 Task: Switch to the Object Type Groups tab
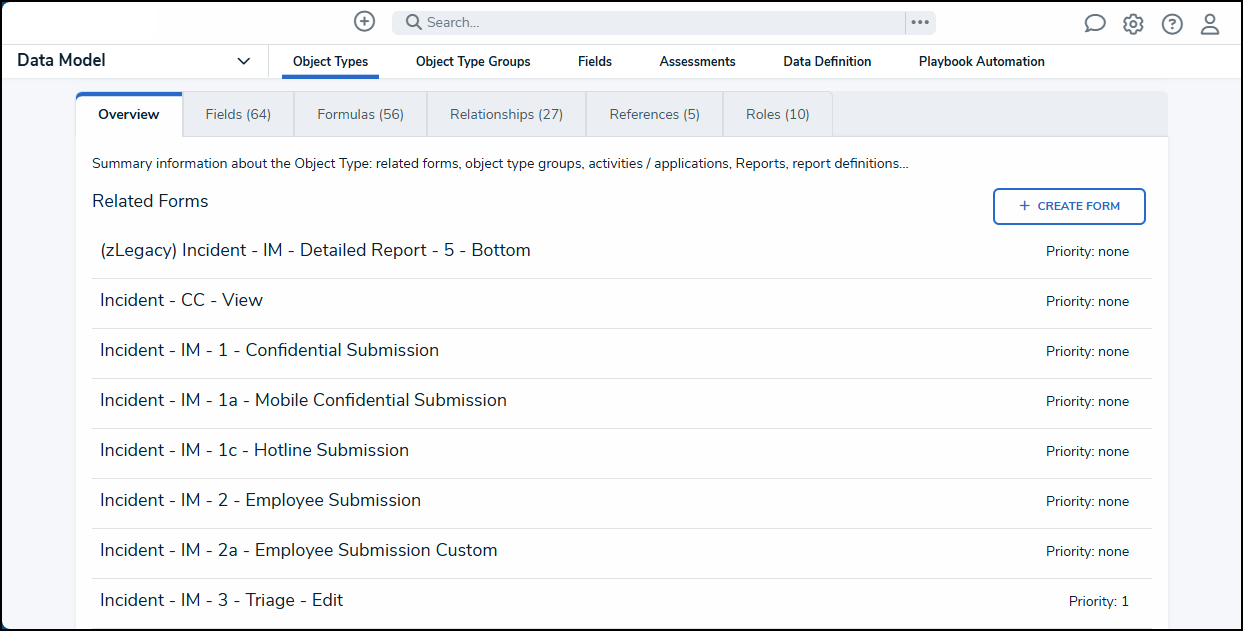coord(473,61)
